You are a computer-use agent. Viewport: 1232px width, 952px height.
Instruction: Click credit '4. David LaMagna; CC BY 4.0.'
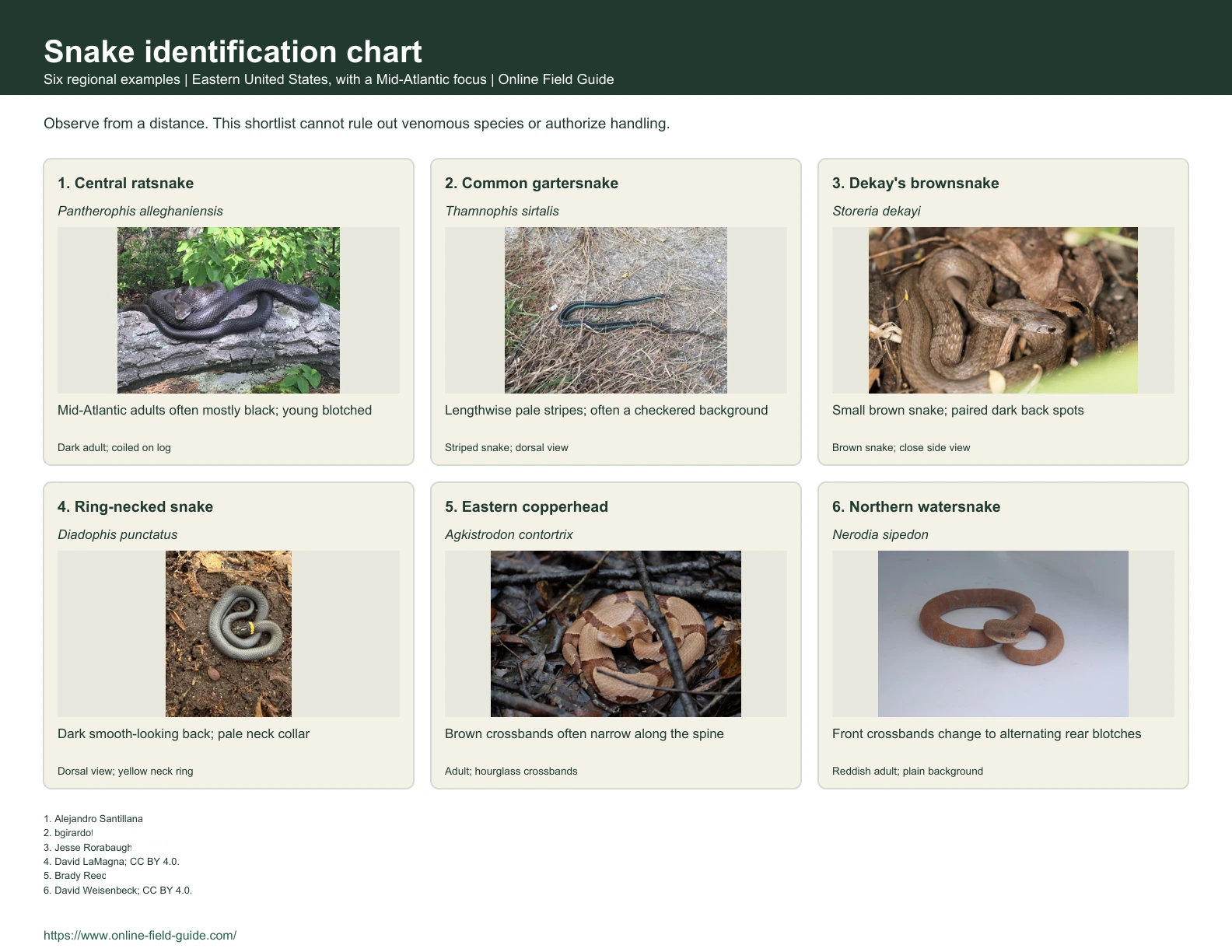click(x=111, y=861)
